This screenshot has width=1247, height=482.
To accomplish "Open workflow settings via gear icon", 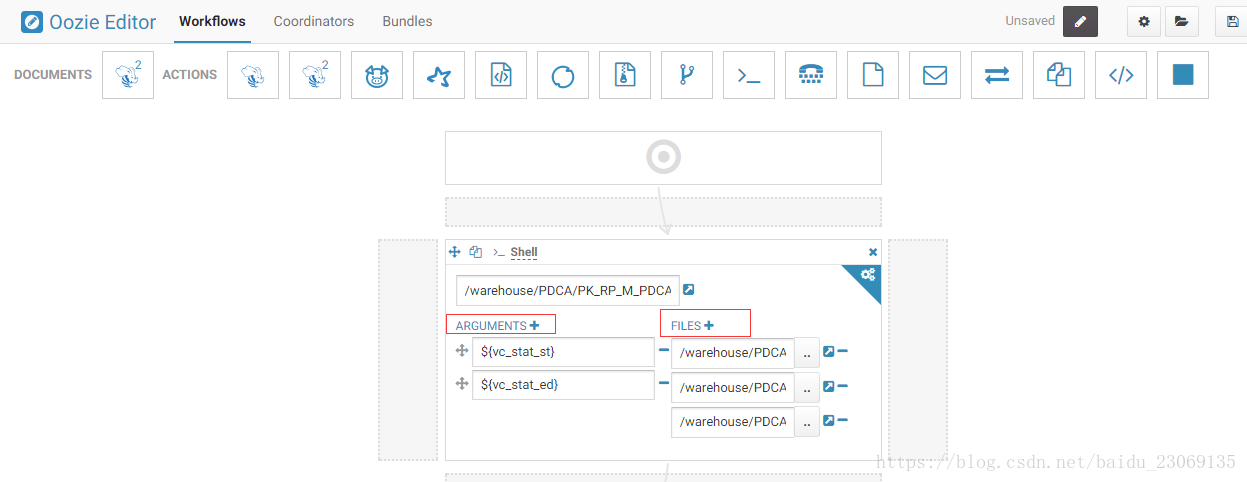I will coord(1144,21).
